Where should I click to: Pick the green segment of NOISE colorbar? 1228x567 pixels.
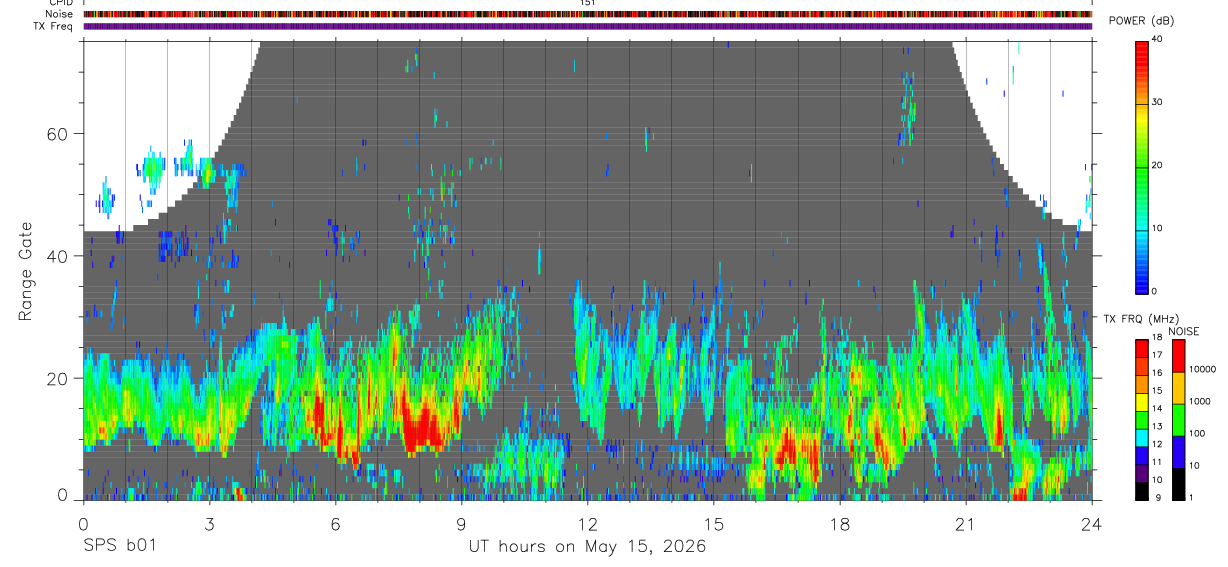(x=1178, y=420)
